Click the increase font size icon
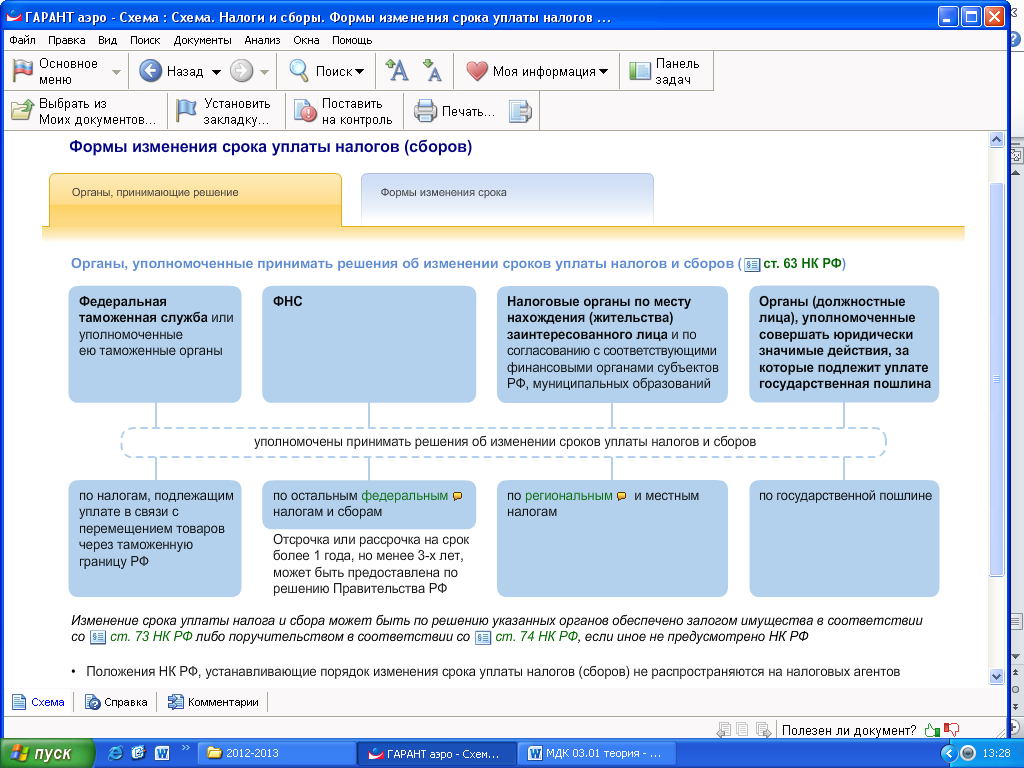This screenshot has width=1024, height=768. tap(397, 71)
